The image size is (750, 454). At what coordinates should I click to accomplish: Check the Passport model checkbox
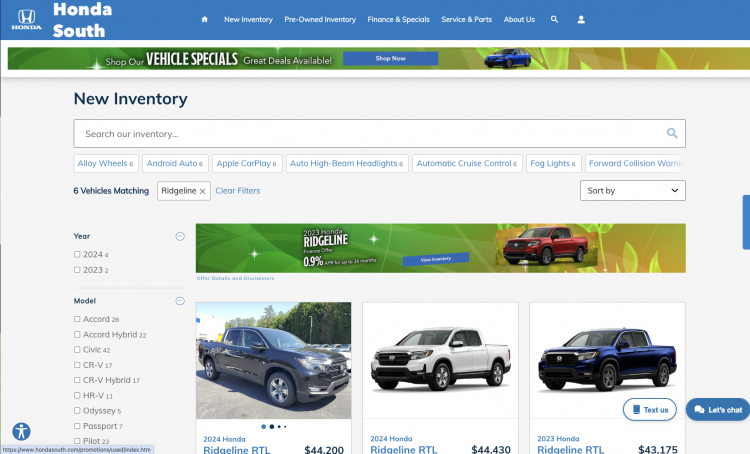(77, 426)
